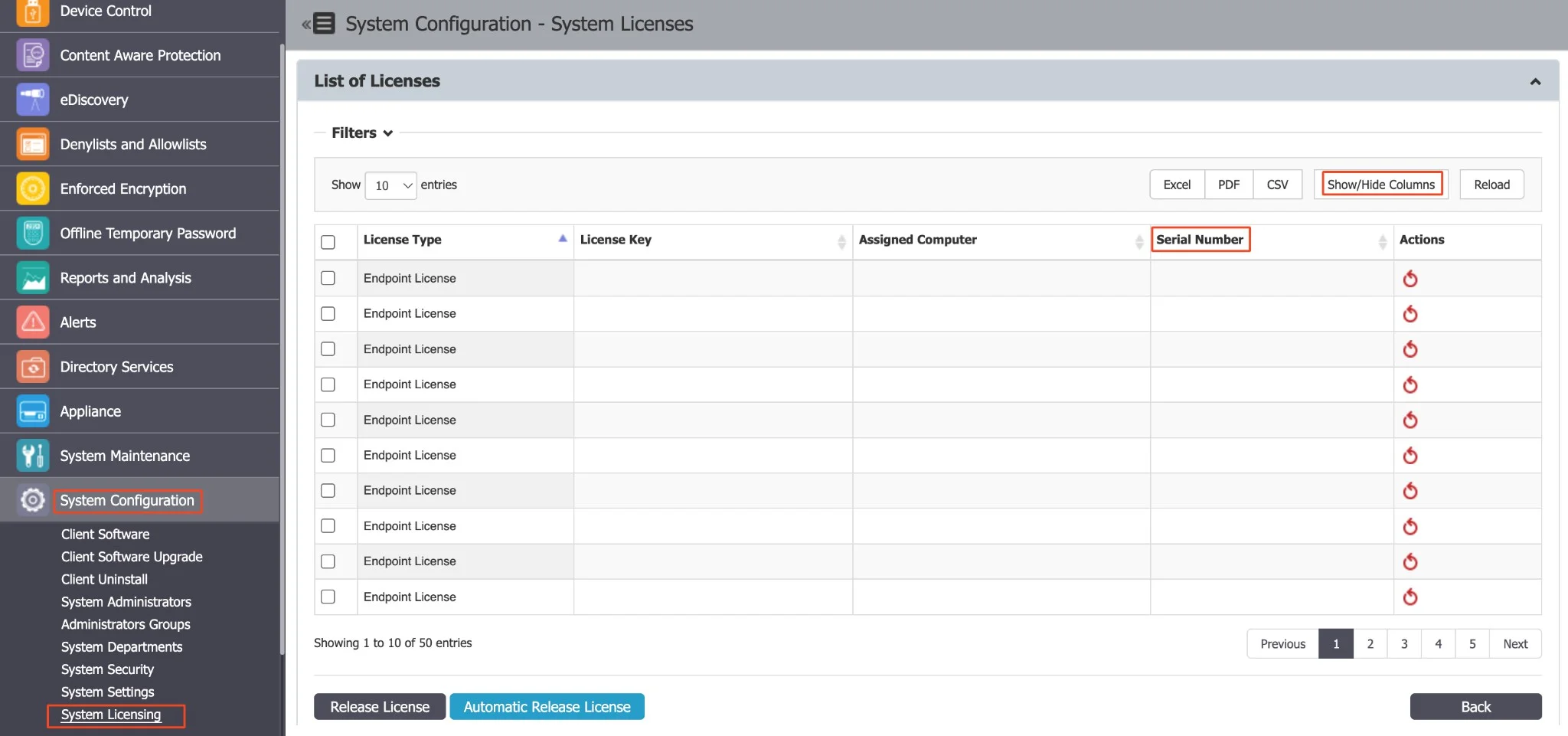Click the System Configuration gear icon
Screen dimensions: 1568x736
pyautogui.click(x=32, y=499)
